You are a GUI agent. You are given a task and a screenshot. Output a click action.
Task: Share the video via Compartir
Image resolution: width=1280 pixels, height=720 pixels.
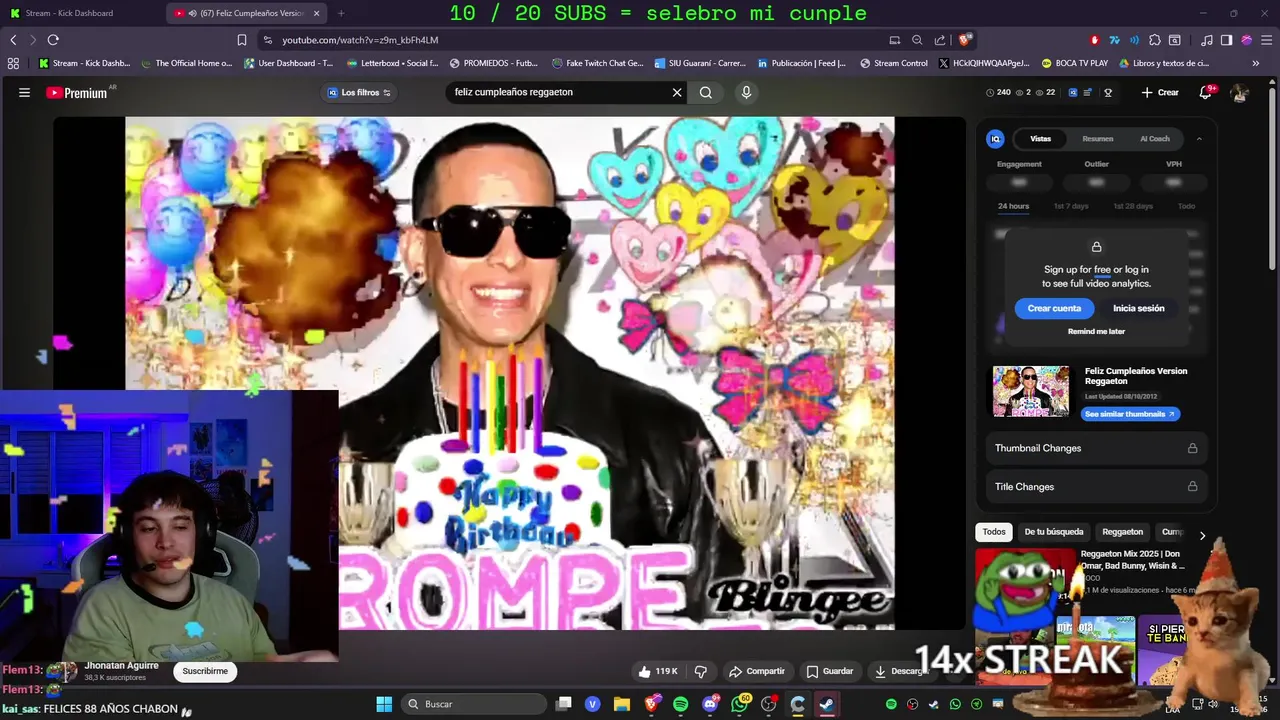(756, 671)
